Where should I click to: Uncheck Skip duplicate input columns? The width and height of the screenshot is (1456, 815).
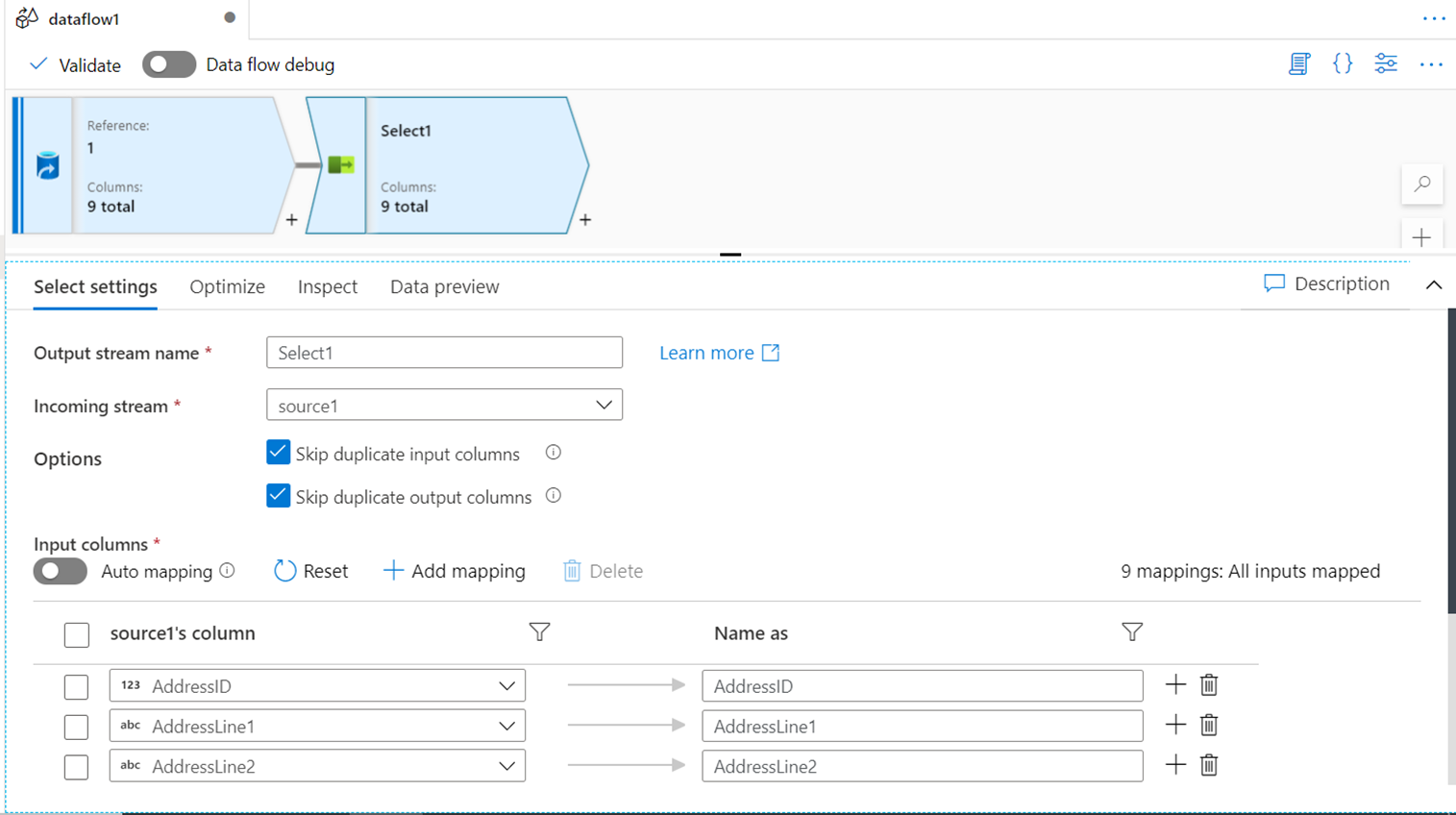tap(278, 453)
